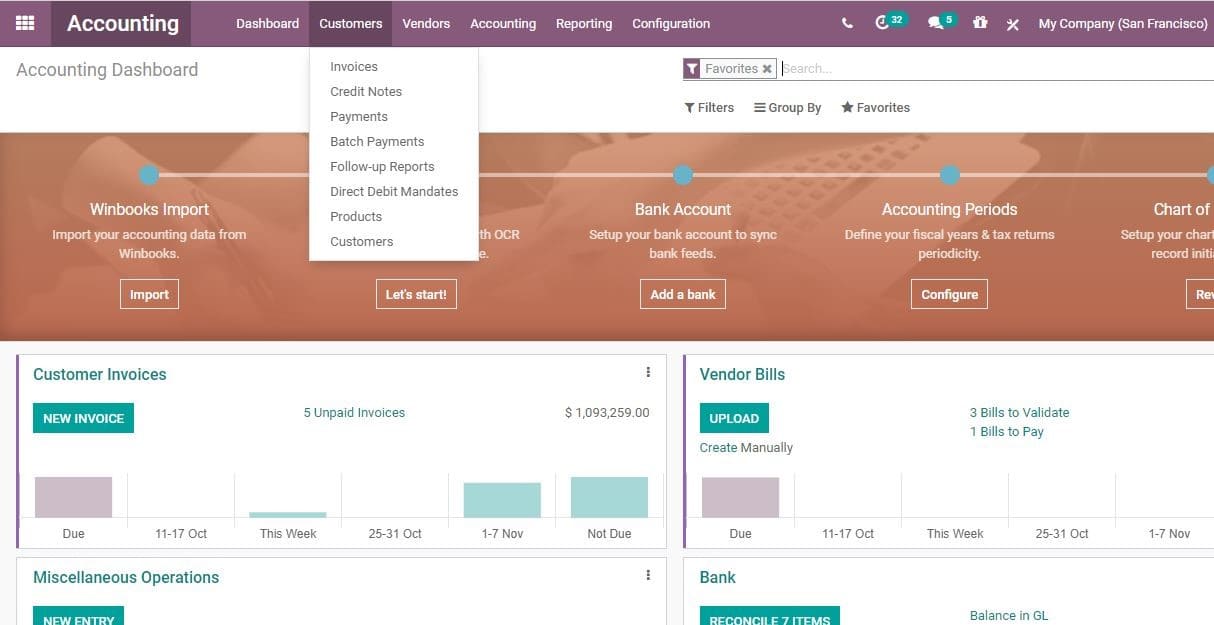Select Direct Debit Mandates menu entry

[x=394, y=191]
